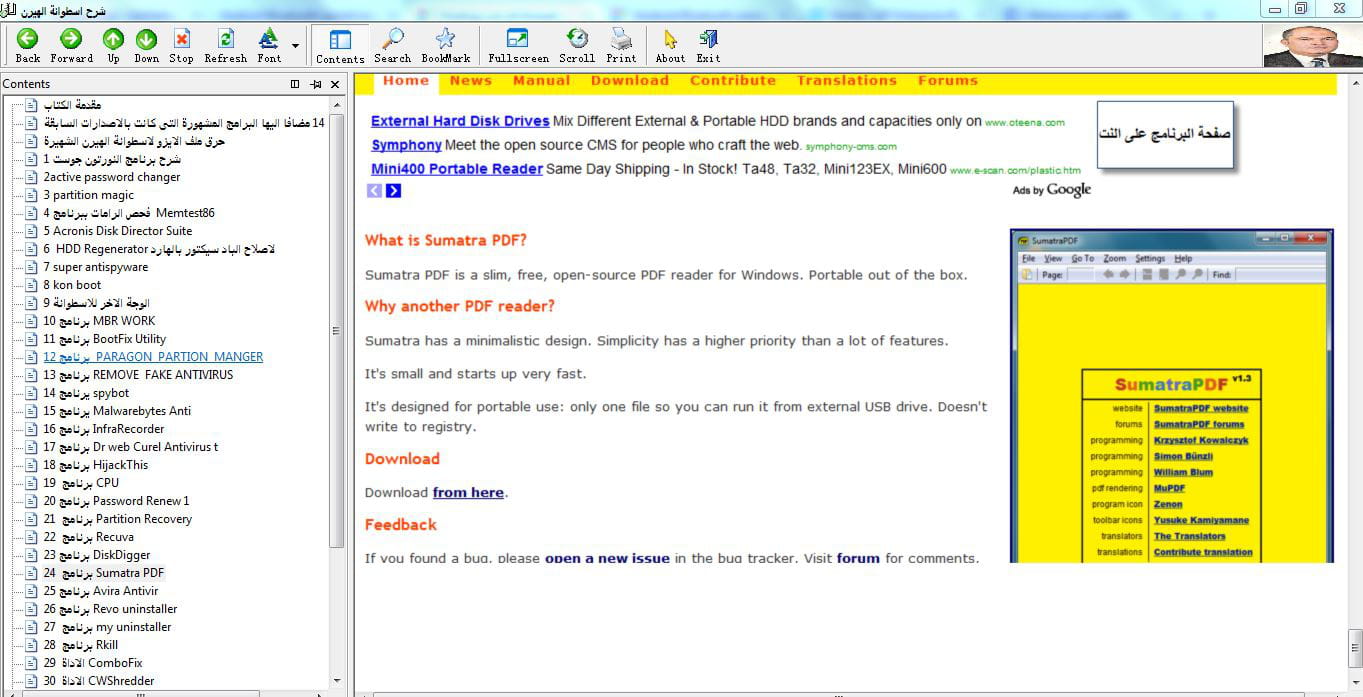Select '7 super antispyware' tree item
This screenshot has width=1363, height=697.
click(95, 267)
